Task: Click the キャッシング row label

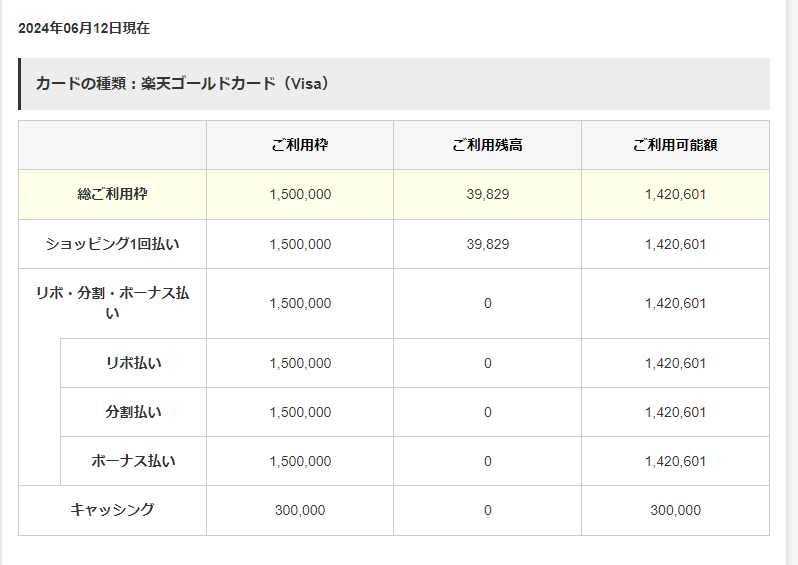Action: pyautogui.click(x=112, y=510)
